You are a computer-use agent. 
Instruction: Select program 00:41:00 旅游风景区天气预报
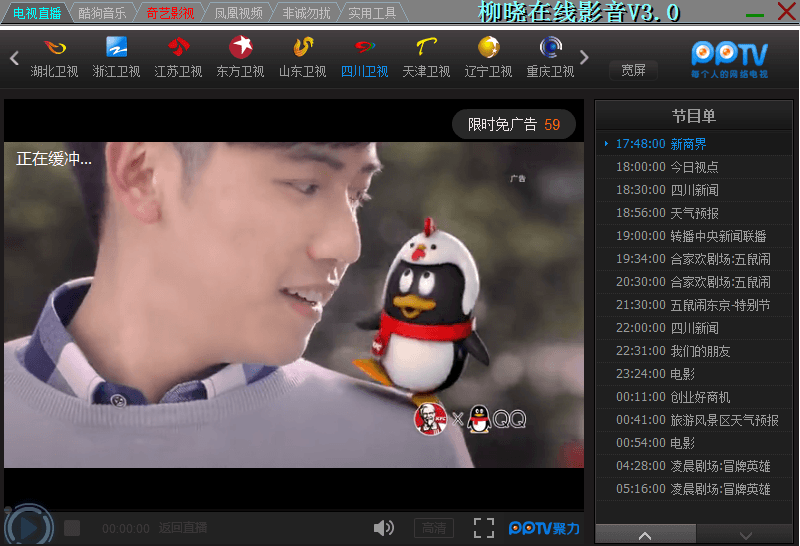(694, 420)
